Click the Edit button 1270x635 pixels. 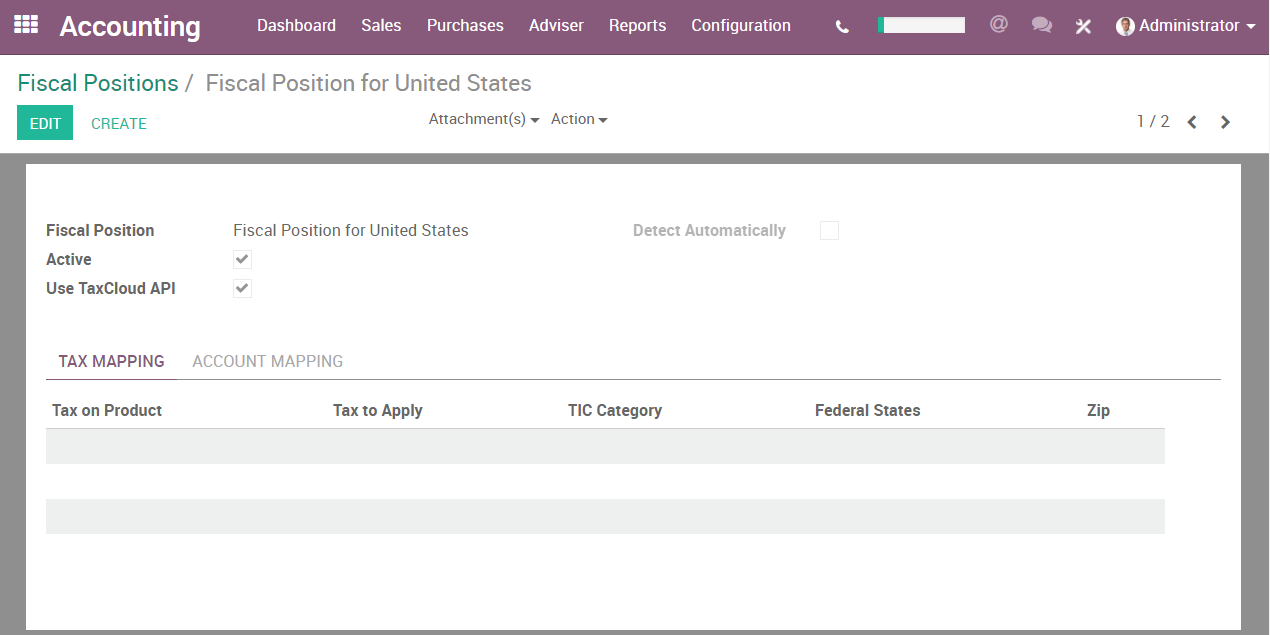click(44, 122)
